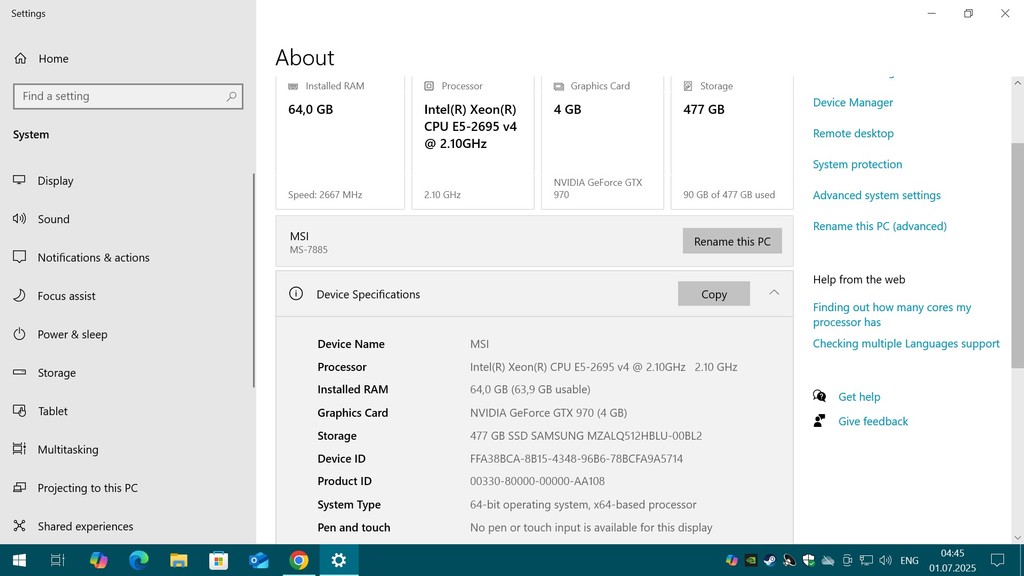The image size is (1024, 576).
Task: Click the memory chip icon beside Installed RAM
Action: pyautogui.click(x=293, y=86)
